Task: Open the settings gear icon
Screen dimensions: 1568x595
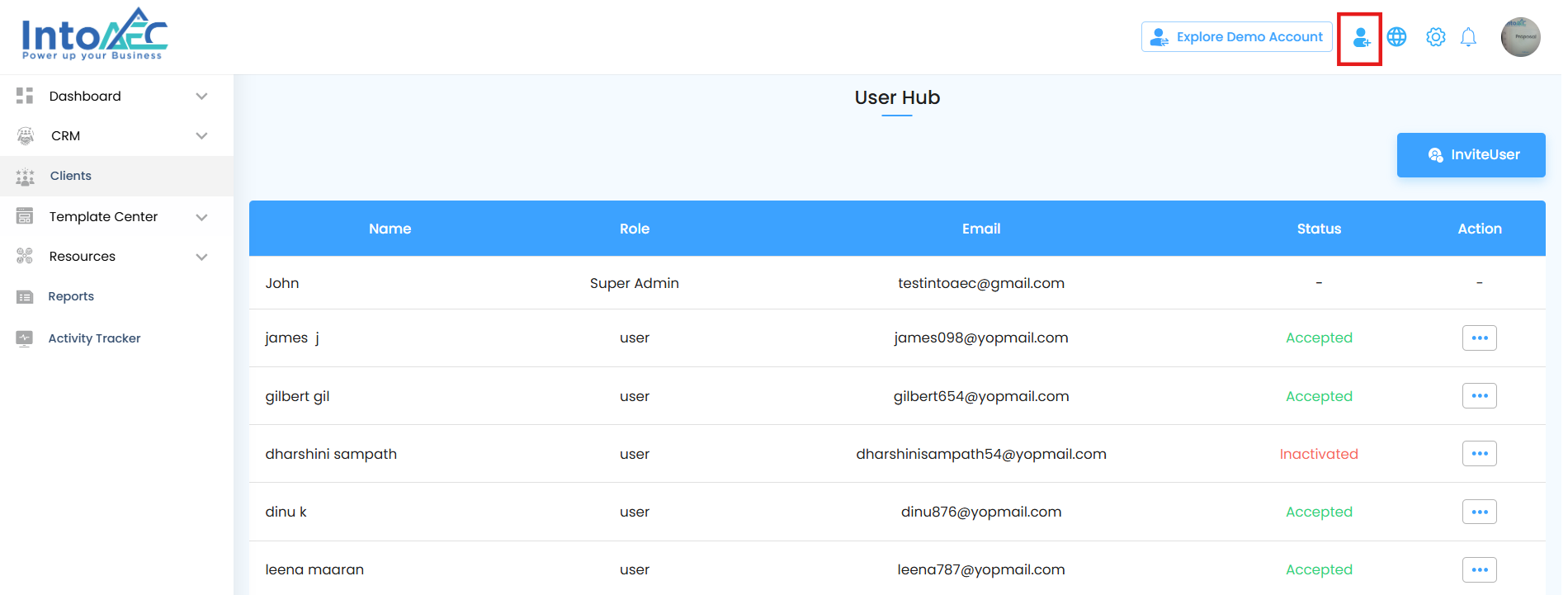Action: tap(1436, 37)
